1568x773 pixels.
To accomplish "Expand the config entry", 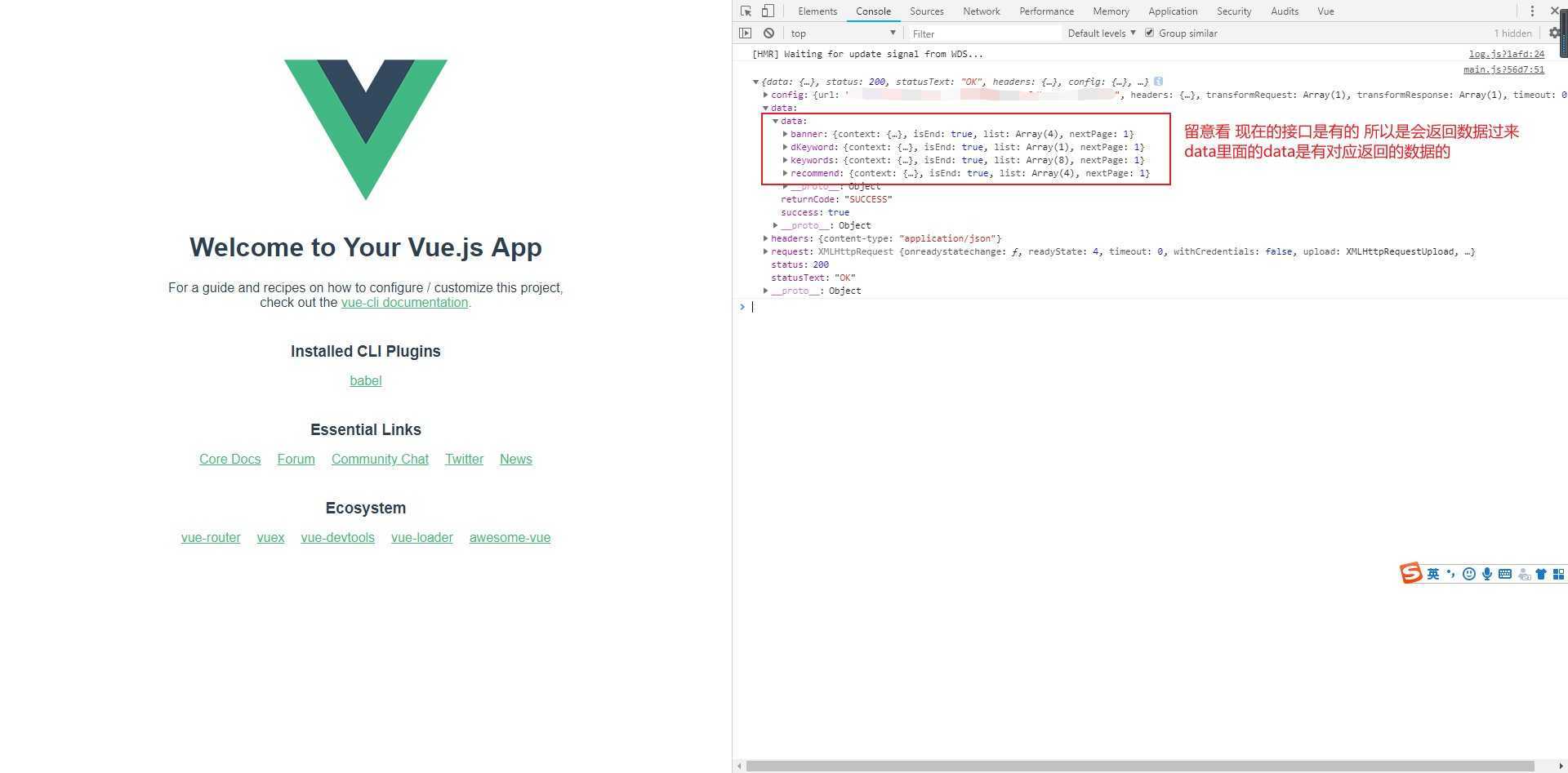I will pyautogui.click(x=765, y=95).
